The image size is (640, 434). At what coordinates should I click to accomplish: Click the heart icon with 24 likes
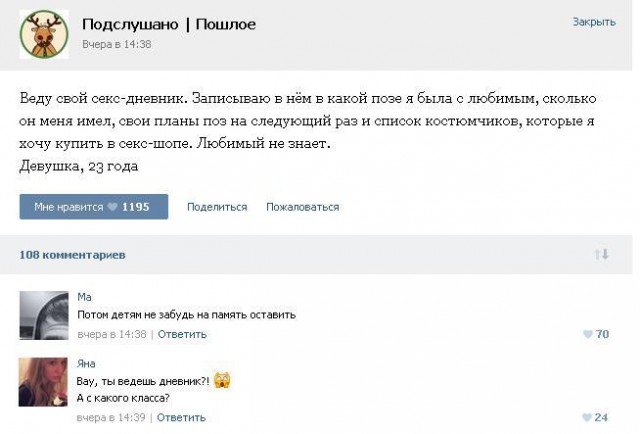(x=588, y=417)
